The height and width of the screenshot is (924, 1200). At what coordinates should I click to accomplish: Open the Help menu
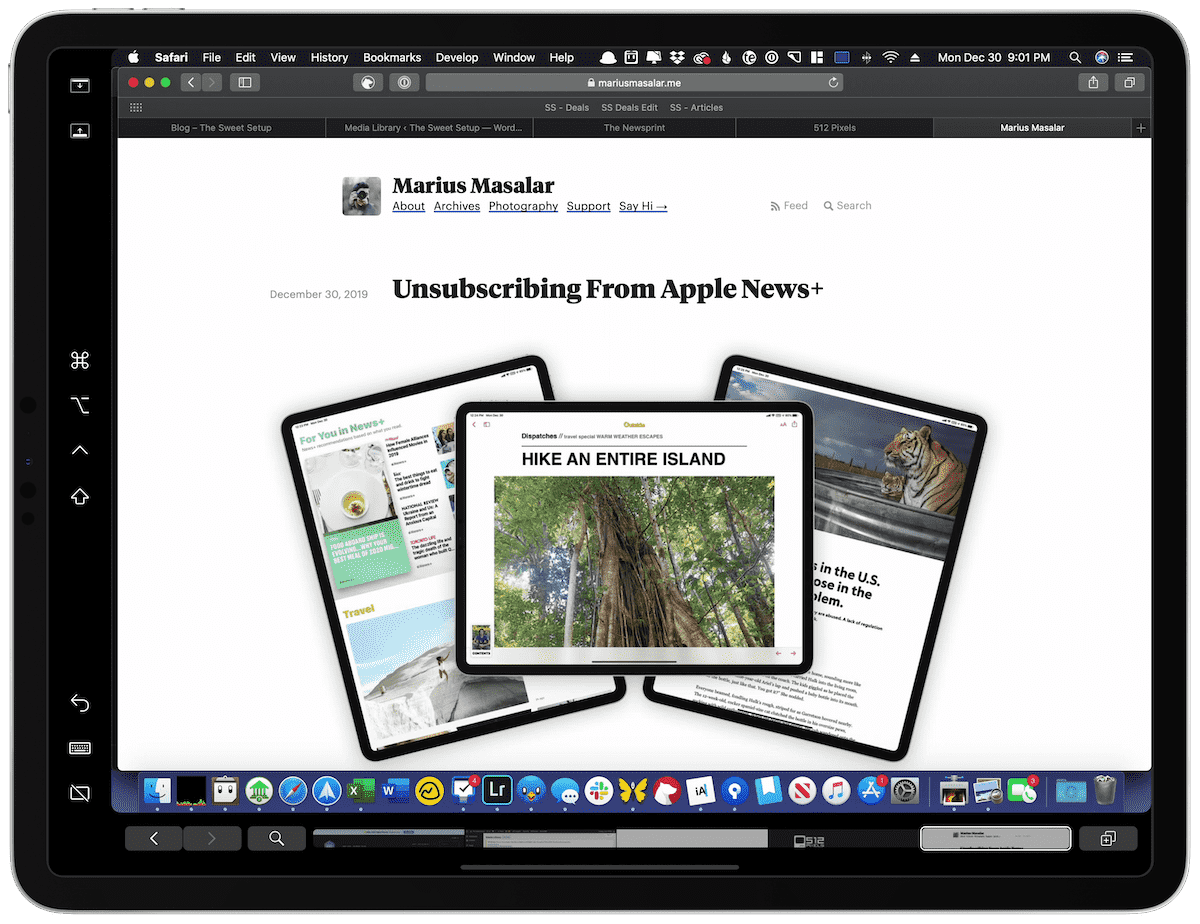562,58
